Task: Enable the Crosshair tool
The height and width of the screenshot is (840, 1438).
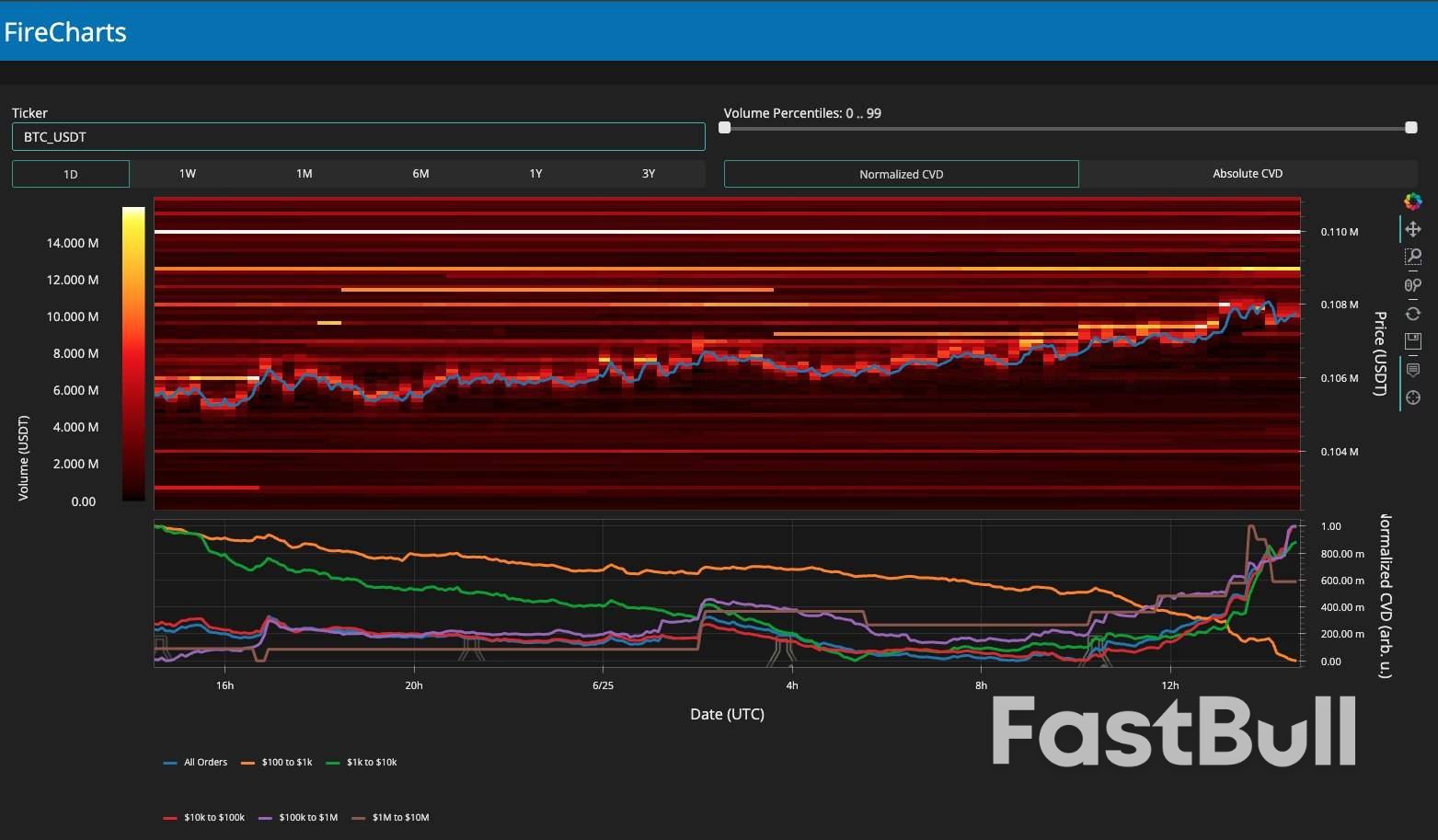Action: tap(1412, 397)
